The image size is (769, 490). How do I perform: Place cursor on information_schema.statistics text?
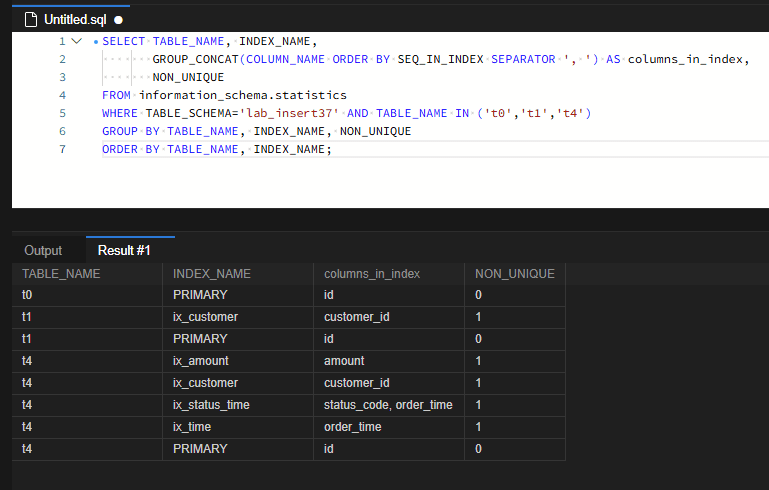[x=243, y=95]
